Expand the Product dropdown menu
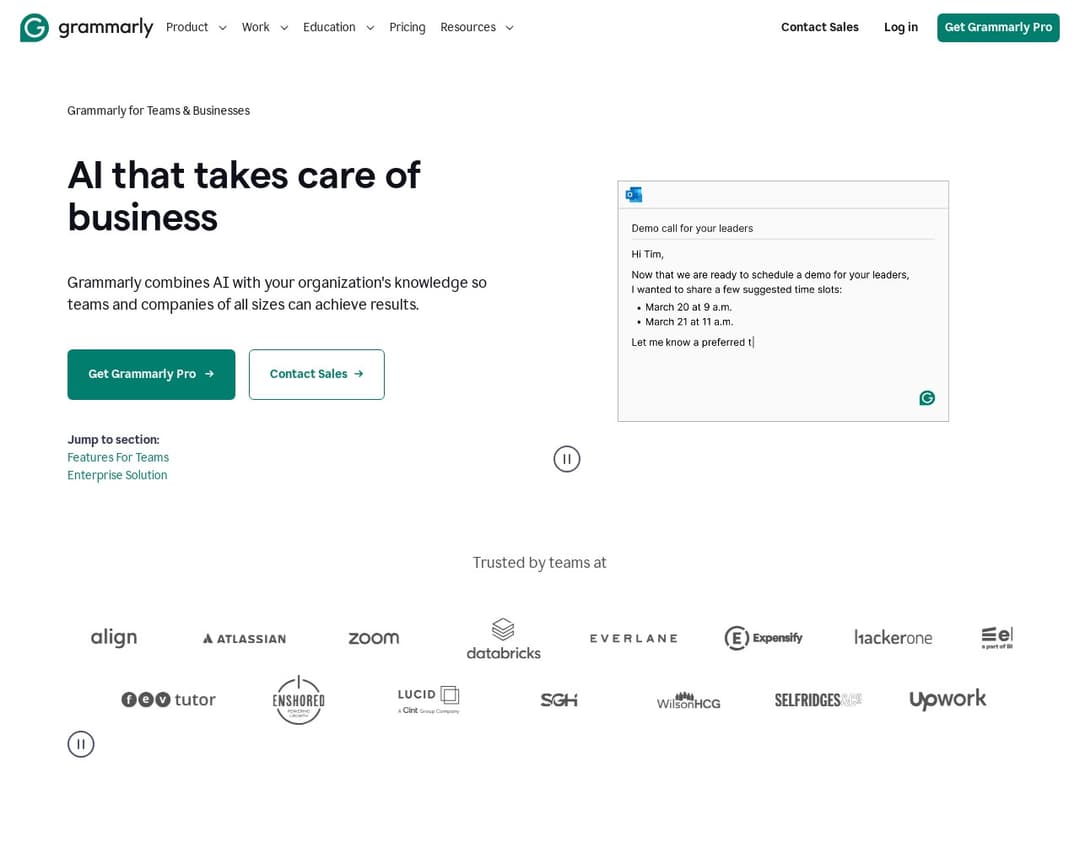The width and height of the screenshot is (1080, 864). (196, 27)
